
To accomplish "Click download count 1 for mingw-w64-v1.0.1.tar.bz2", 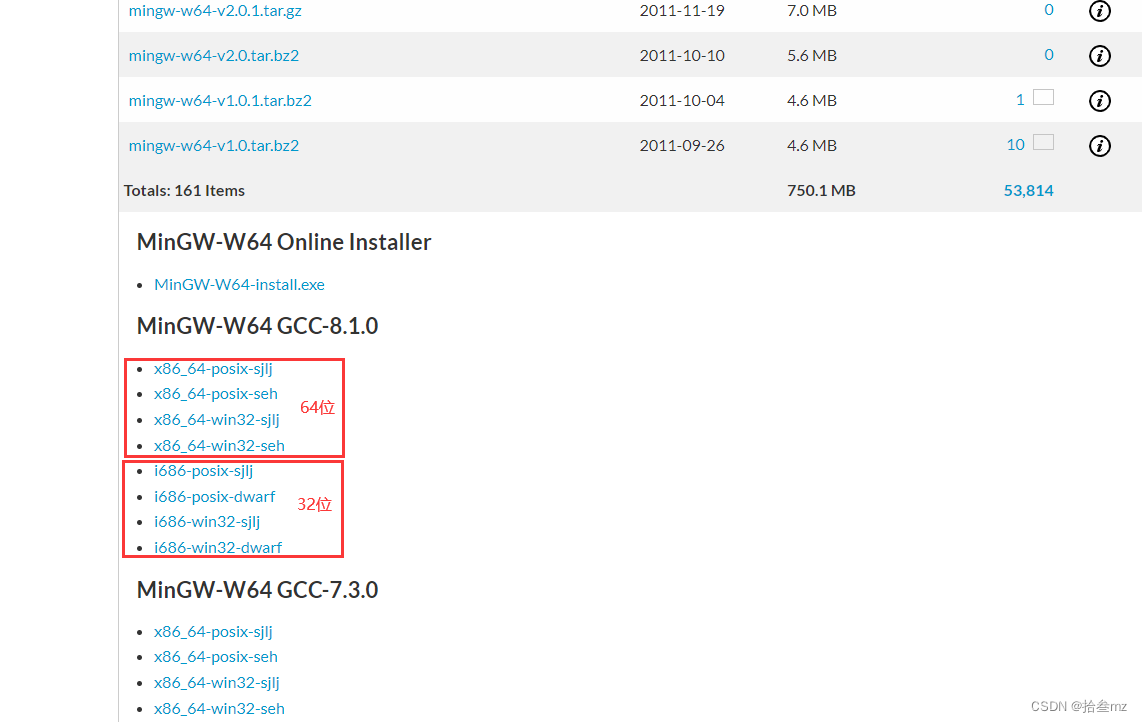I will click(1020, 100).
